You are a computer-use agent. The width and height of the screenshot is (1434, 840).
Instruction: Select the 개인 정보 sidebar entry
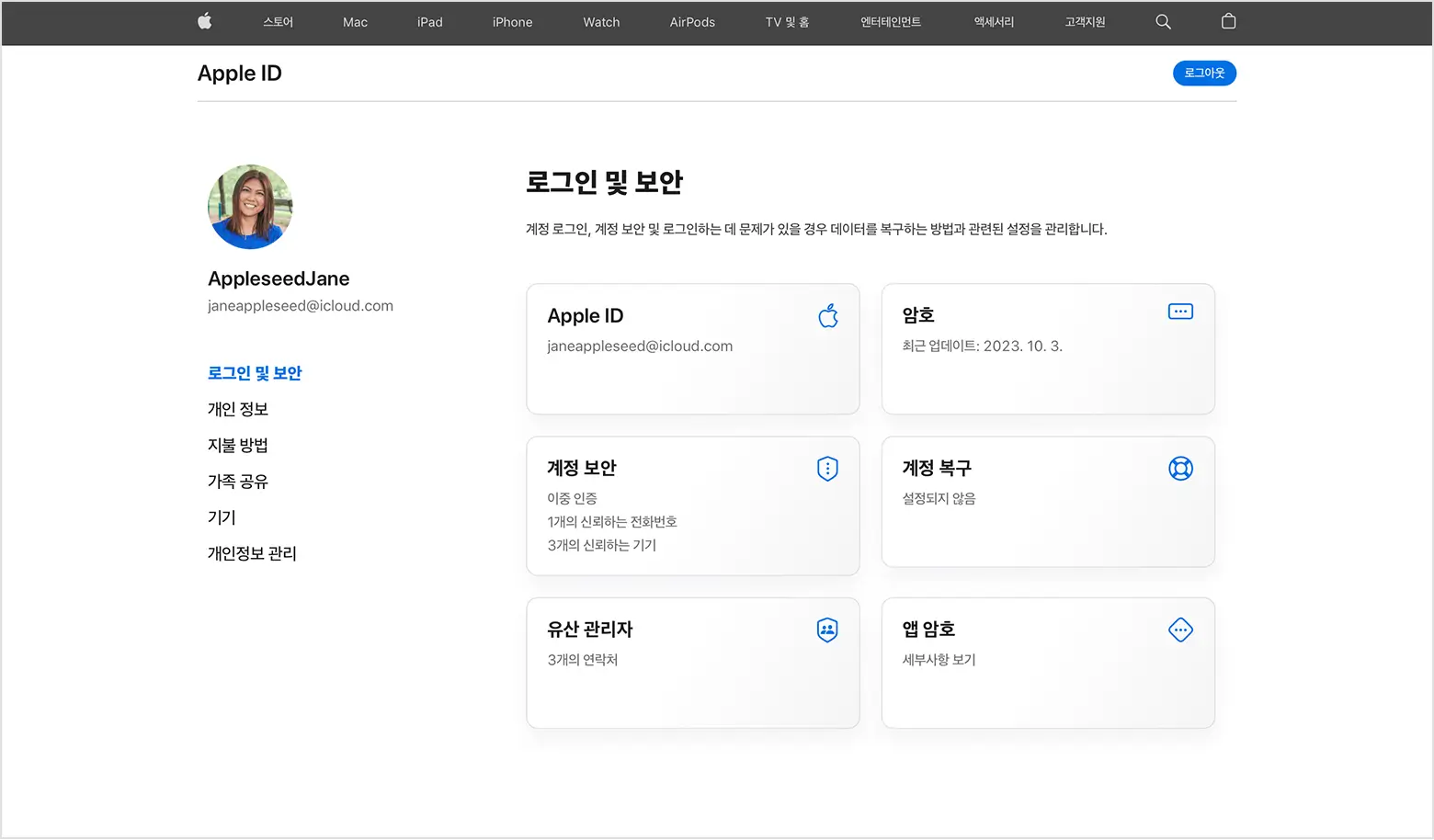point(238,409)
